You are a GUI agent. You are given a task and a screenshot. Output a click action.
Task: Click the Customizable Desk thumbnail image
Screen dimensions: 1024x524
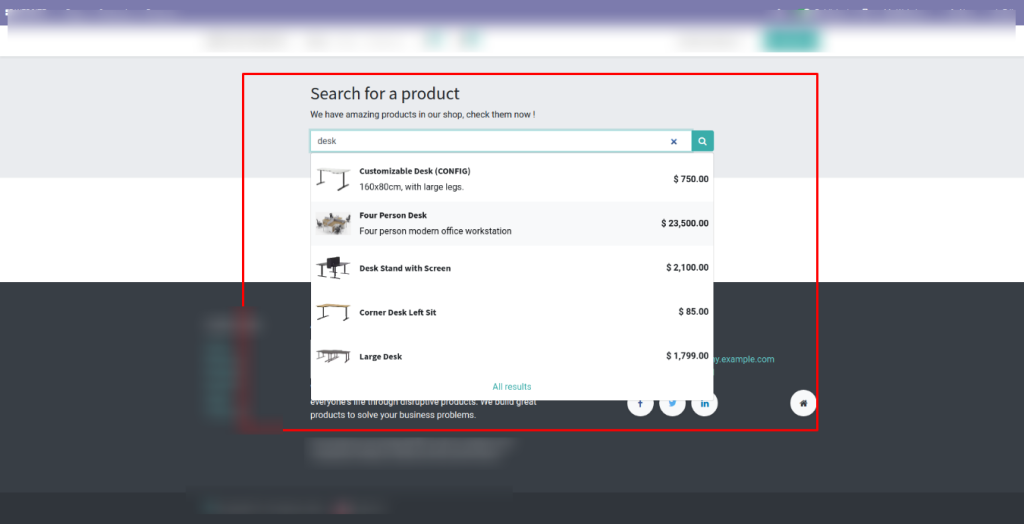[333, 179]
